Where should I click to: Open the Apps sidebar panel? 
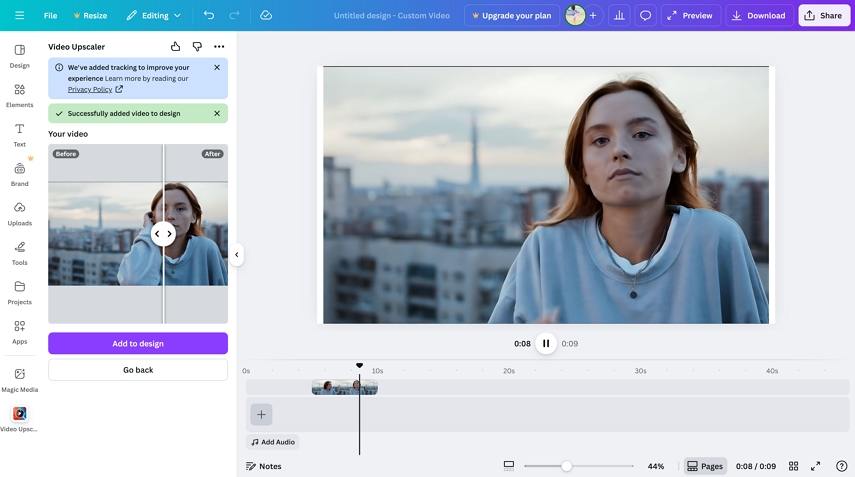pos(20,332)
